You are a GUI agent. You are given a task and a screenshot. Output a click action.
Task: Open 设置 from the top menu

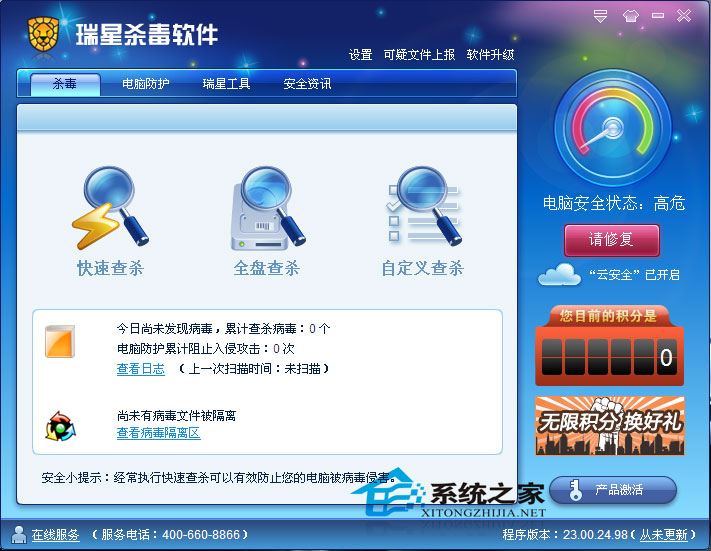click(x=360, y=55)
